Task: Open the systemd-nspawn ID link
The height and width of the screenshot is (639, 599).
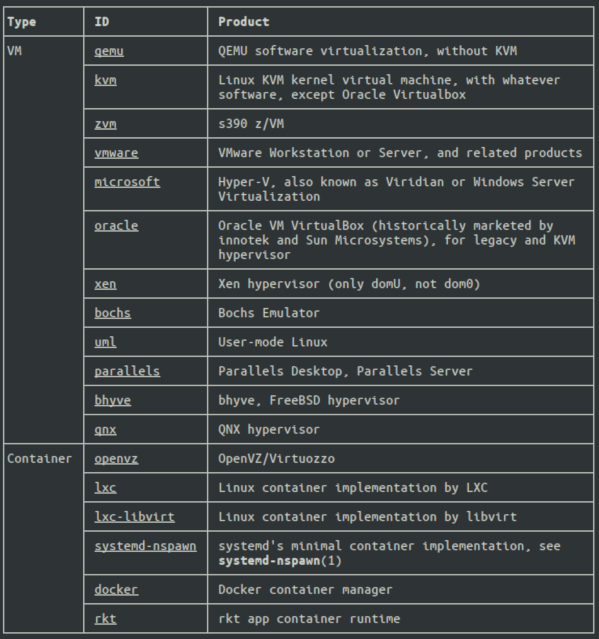Action: [x=145, y=546]
